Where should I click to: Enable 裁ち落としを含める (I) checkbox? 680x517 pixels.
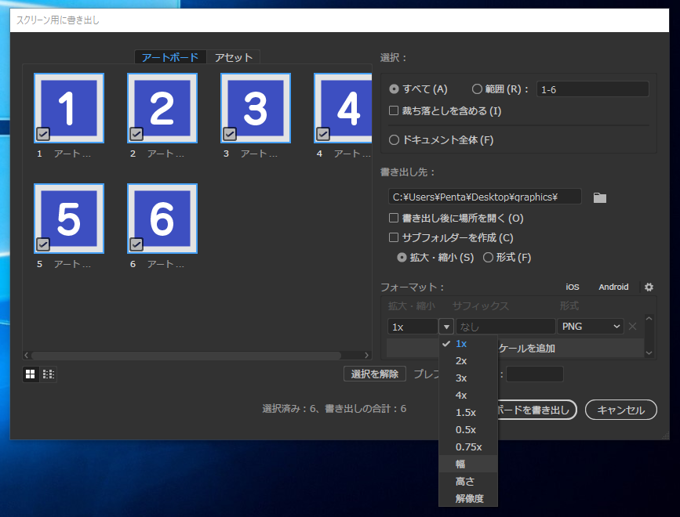pos(394,111)
